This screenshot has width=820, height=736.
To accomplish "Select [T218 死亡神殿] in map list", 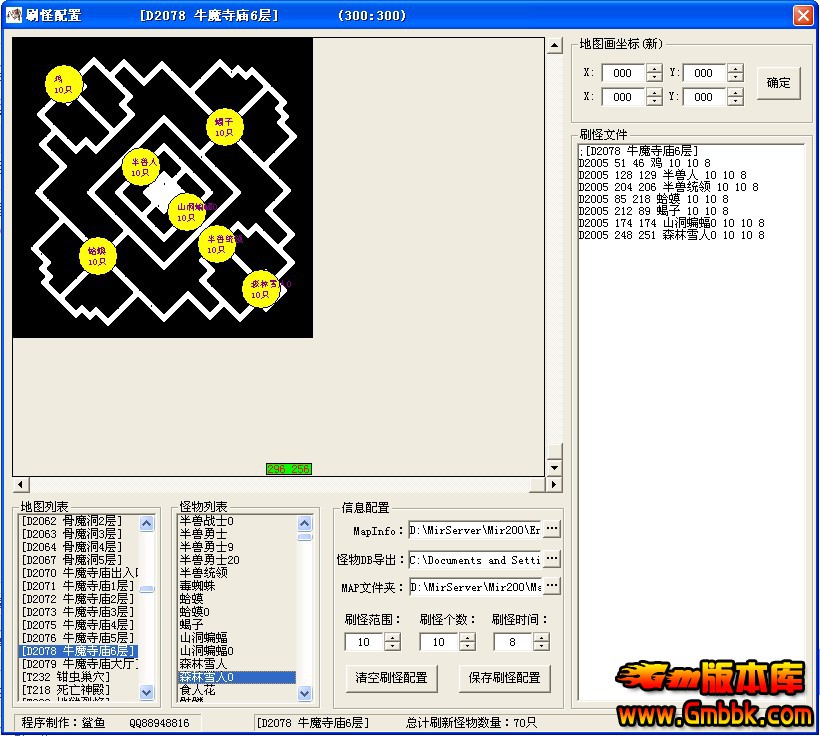I will [x=79, y=690].
